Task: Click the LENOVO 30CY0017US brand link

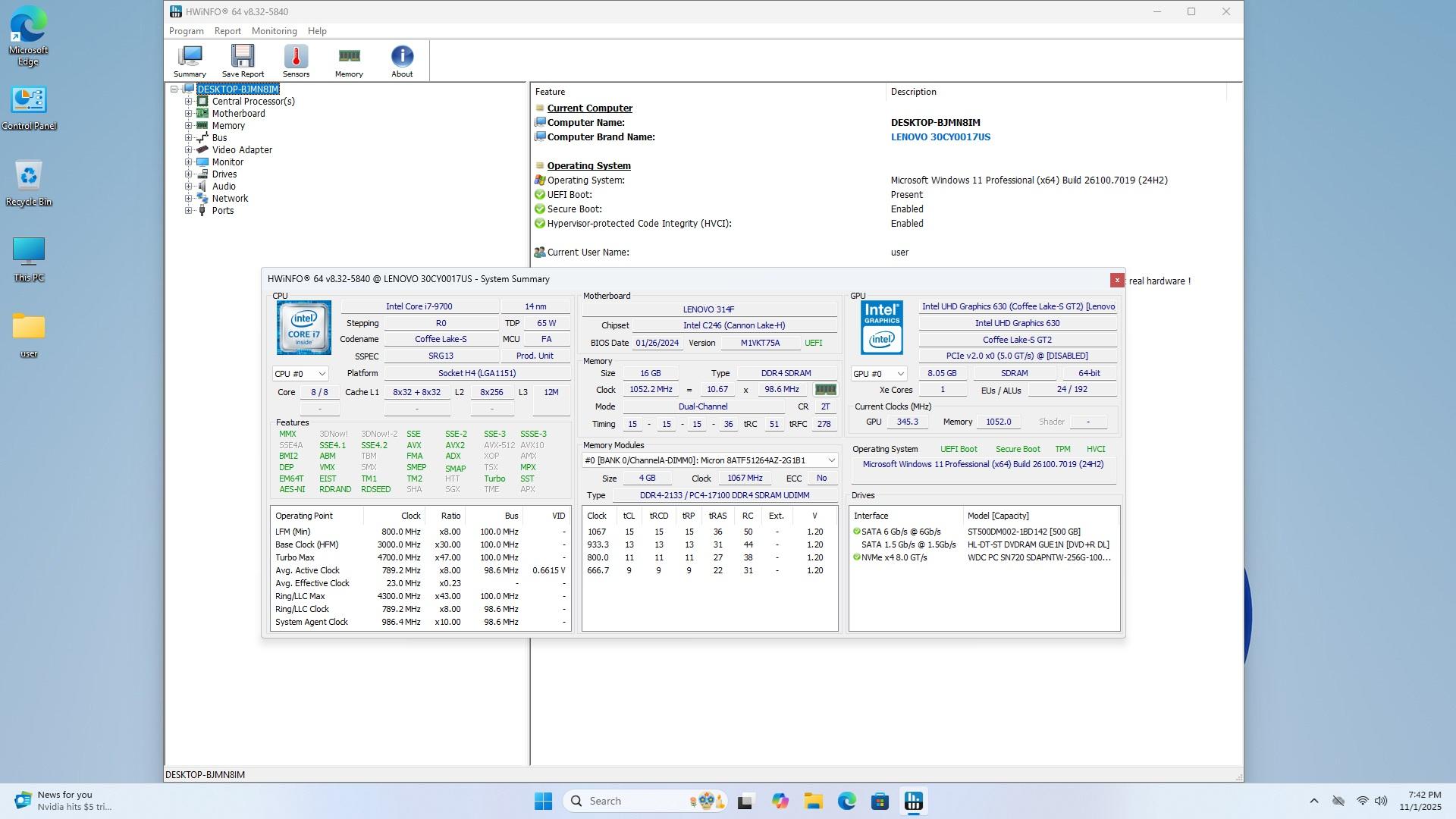Action: pos(940,137)
